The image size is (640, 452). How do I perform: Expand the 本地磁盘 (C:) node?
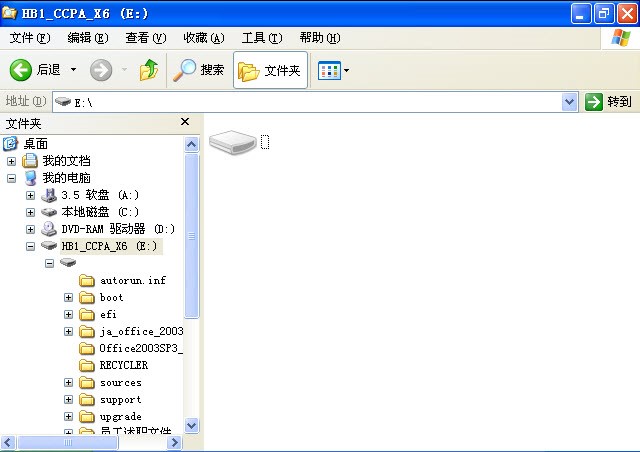click(x=30, y=212)
